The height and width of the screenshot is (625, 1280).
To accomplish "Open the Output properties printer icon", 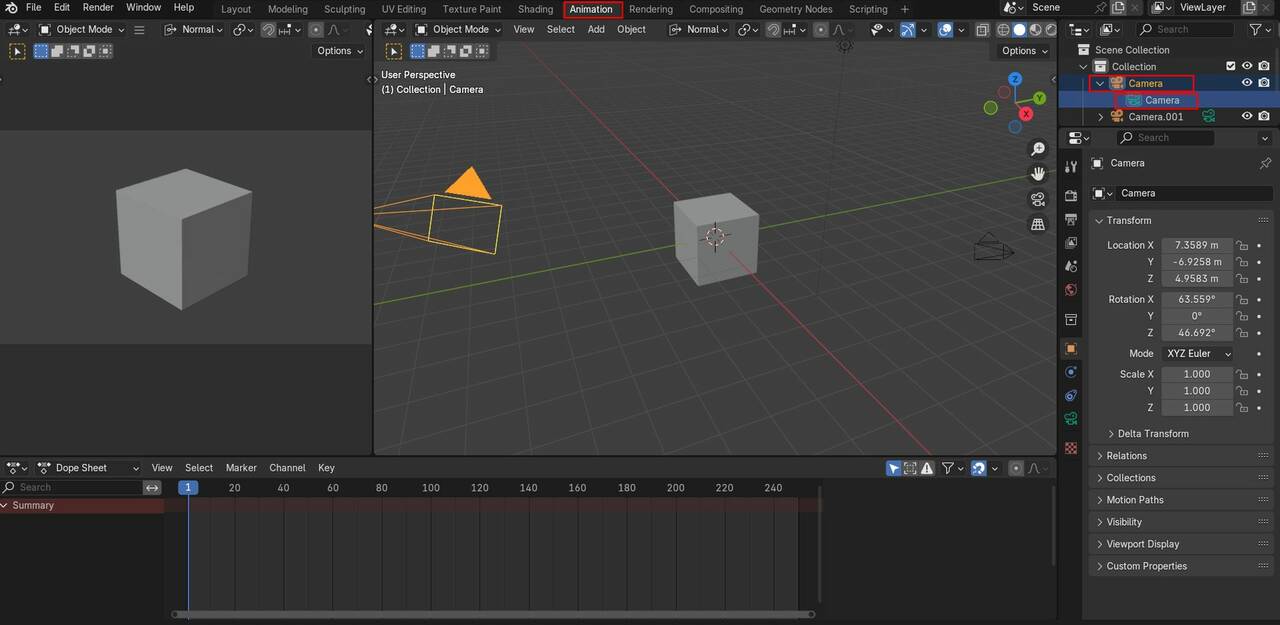I will pyautogui.click(x=1071, y=219).
